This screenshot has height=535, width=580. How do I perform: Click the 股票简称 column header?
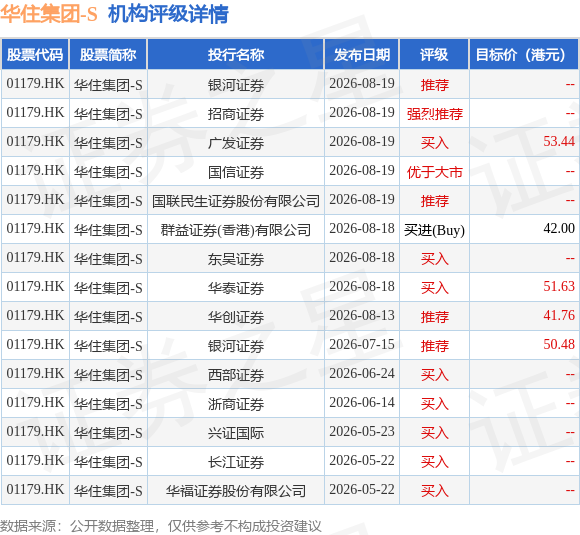(108, 54)
